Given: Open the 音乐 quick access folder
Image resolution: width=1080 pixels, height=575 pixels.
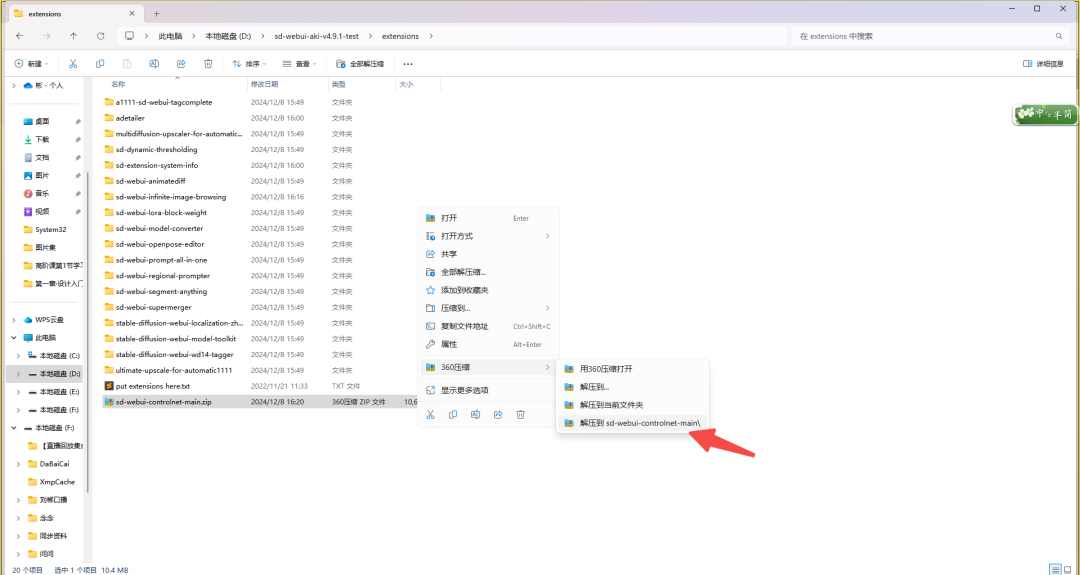Looking at the screenshot, I should coord(42,194).
